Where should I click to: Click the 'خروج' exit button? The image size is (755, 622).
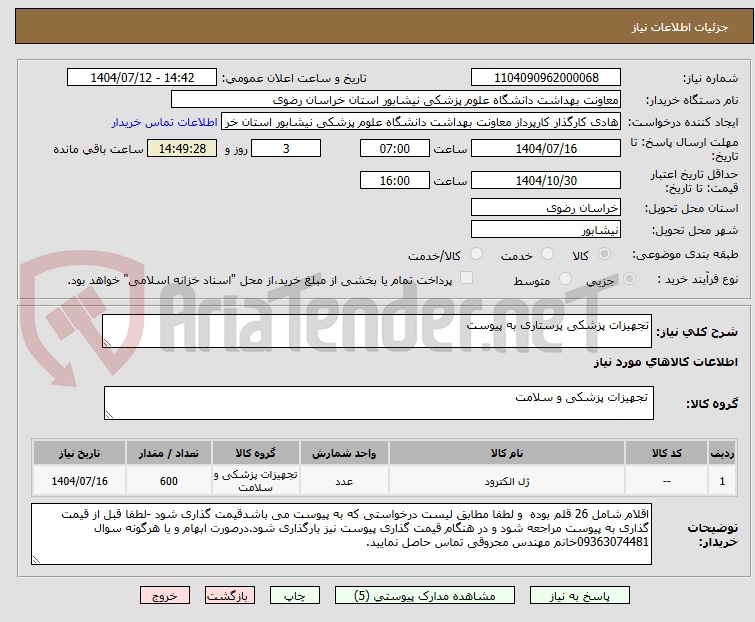point(165,596)
